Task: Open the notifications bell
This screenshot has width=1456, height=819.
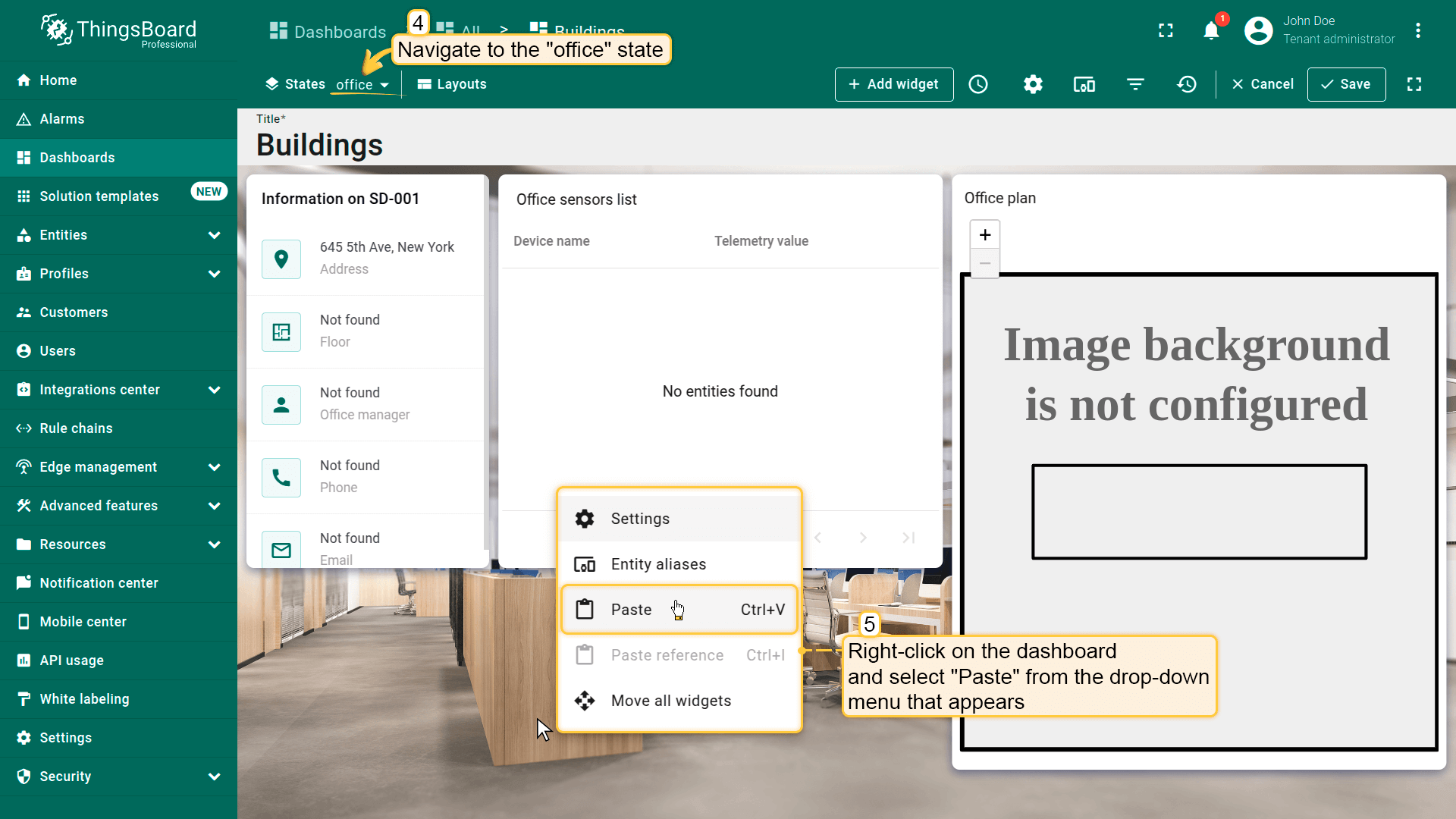Action: tap(1211, 30)
